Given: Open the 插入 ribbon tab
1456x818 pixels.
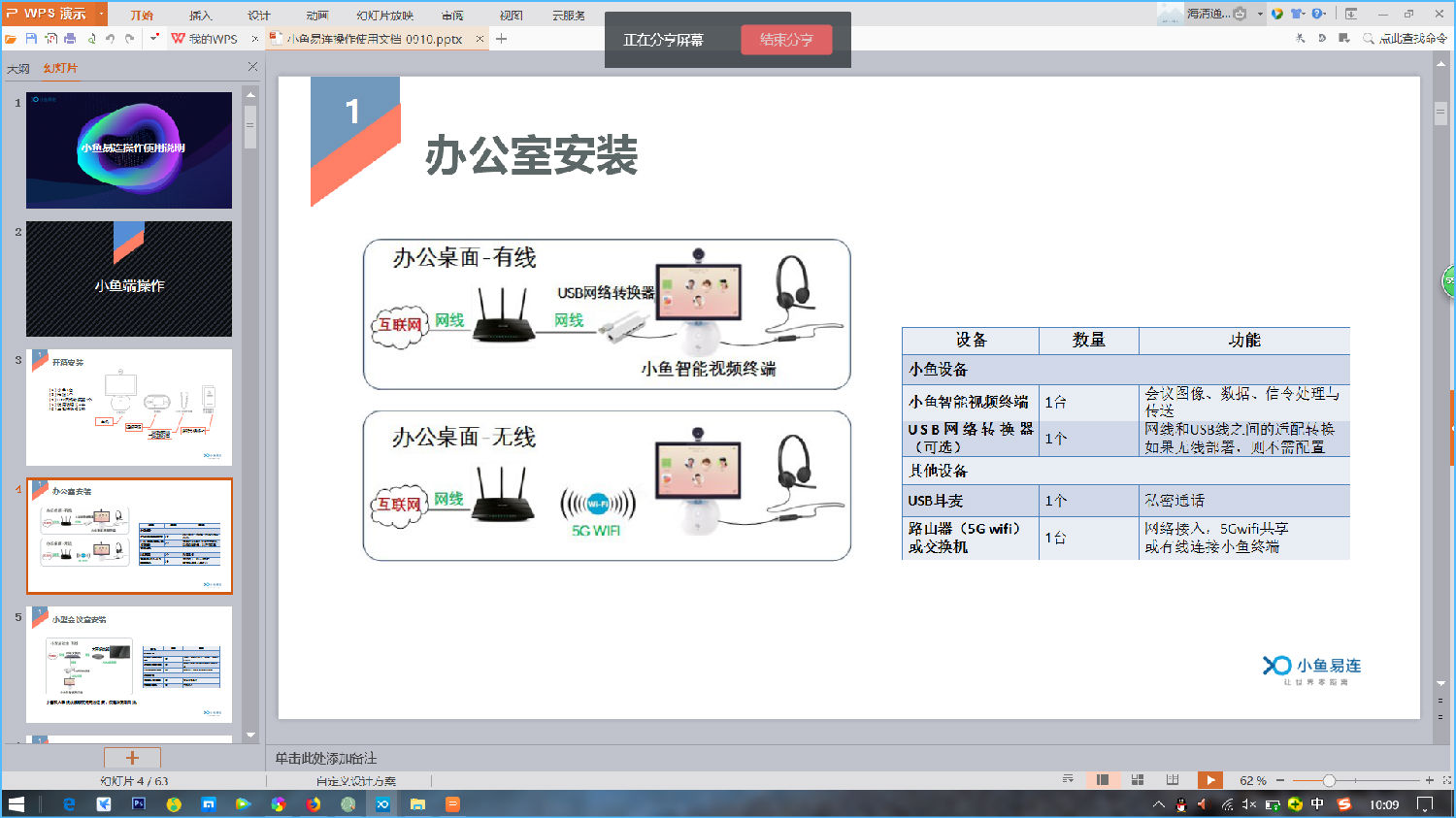Looking at the screenshot, I should pyautogui.click(x=200, y=16).
